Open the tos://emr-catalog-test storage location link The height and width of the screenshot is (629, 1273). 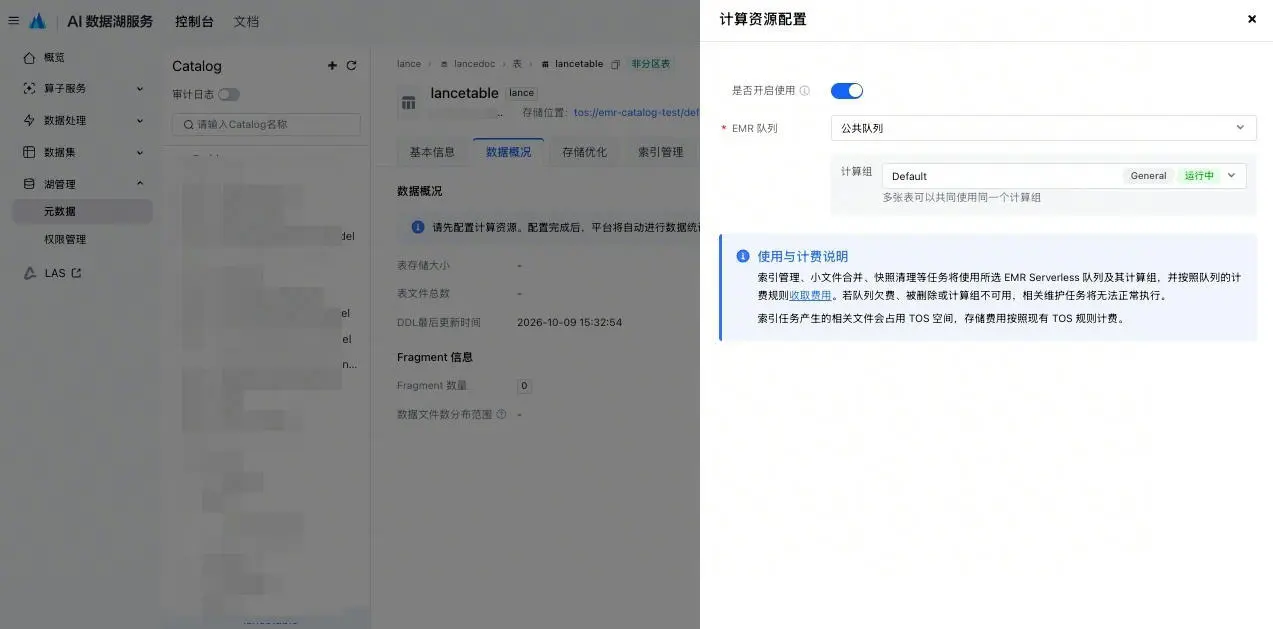pyautogui.click(x=636, y=113)
